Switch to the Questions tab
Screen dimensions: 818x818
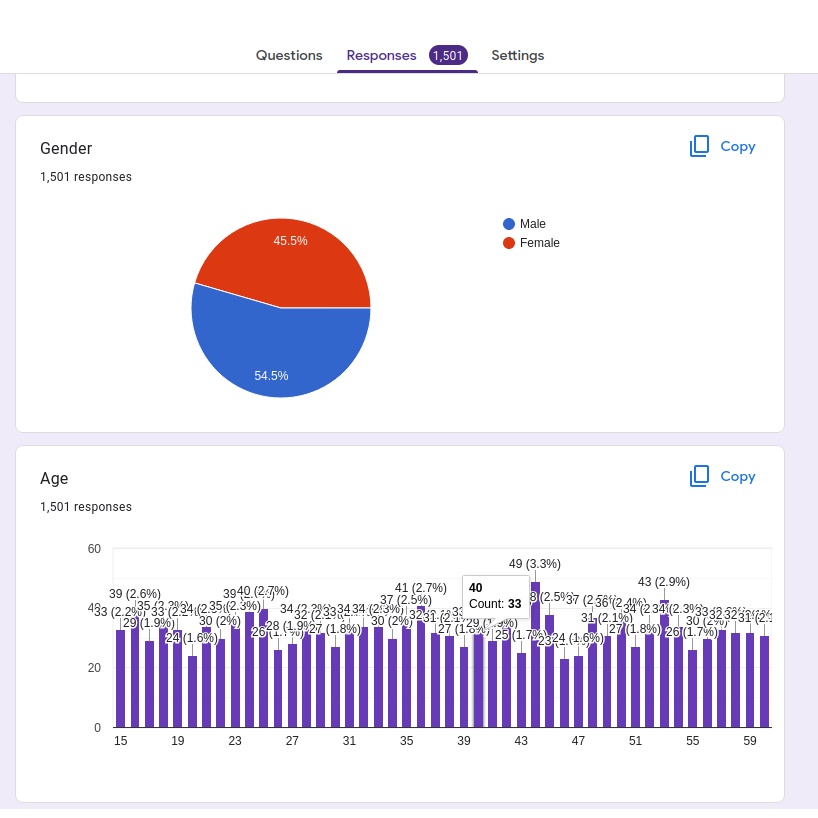pos(289,55)
